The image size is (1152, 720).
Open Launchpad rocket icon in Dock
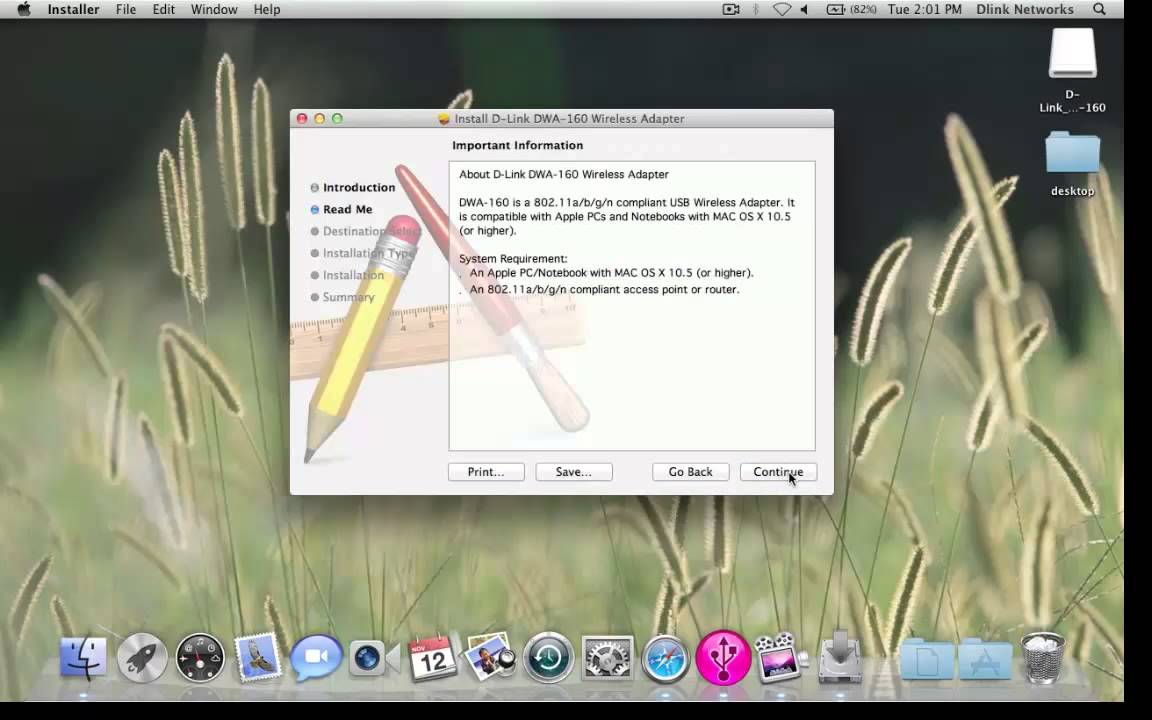142,658
